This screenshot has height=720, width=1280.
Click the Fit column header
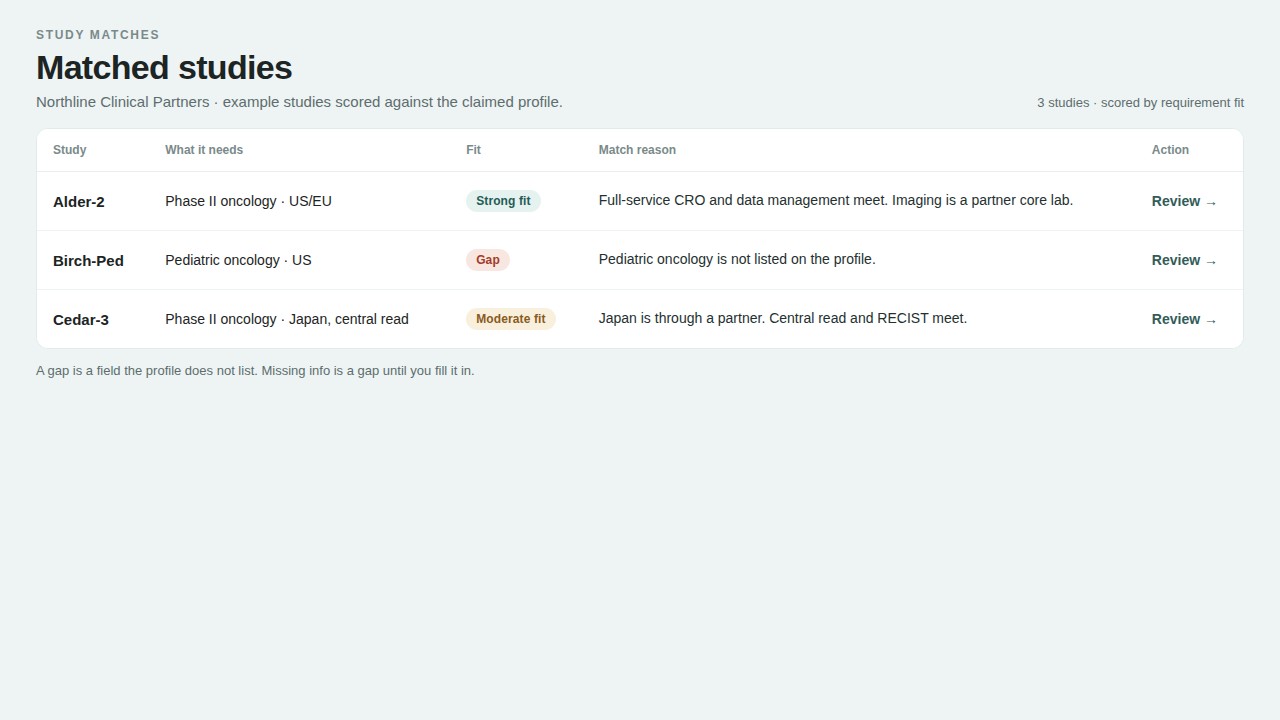473,150
